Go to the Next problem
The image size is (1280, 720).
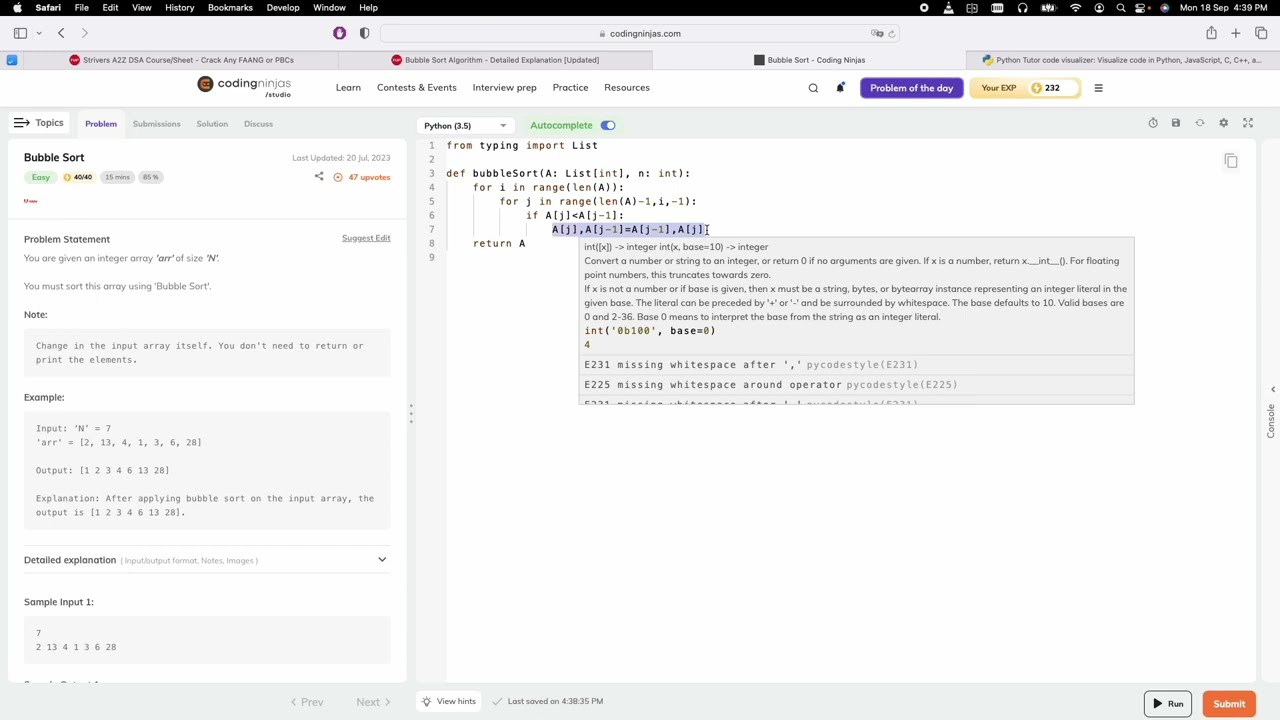click(374, 702)
